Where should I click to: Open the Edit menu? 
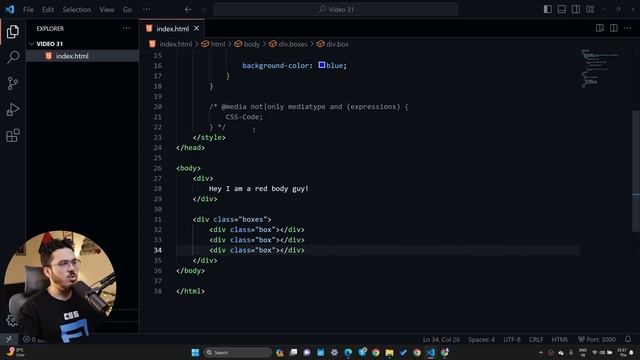(48, 9)
